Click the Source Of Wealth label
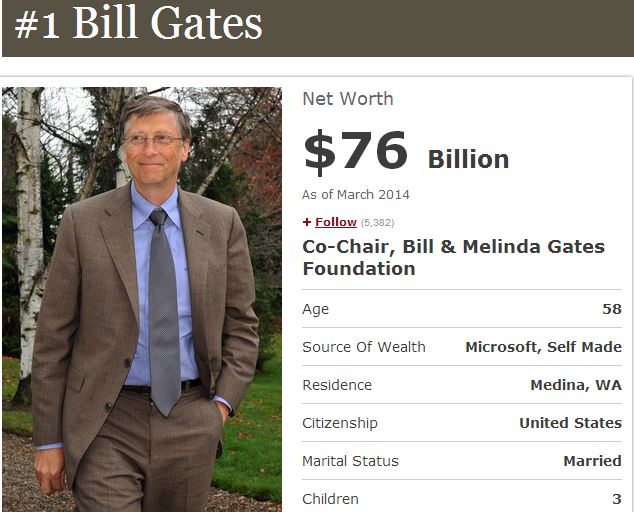 [364, 347]
